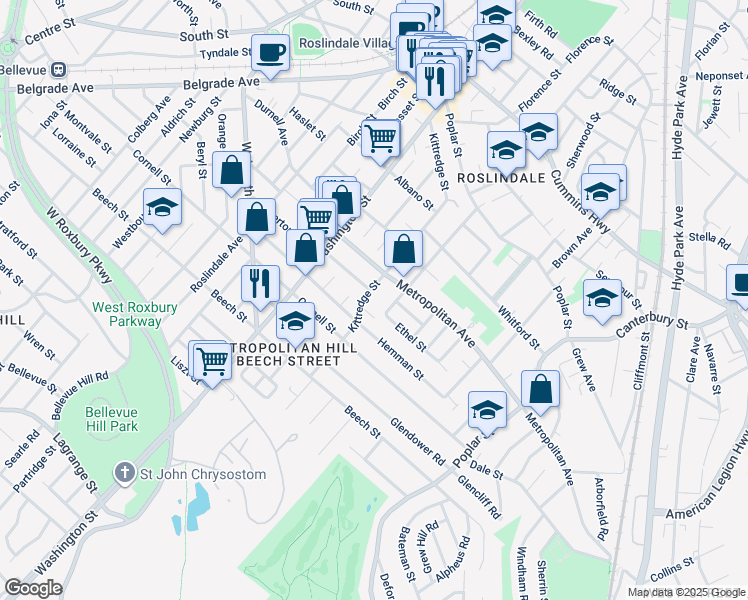Select the shopping cart marker near Birch St
The height and width of the screenshot is (600, 748).
(381, 142)
